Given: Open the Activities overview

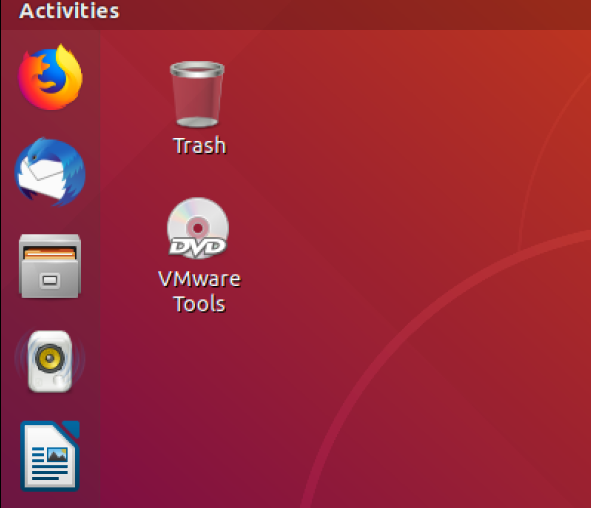Looking at the screenshot, I should [x=69, y=11].
